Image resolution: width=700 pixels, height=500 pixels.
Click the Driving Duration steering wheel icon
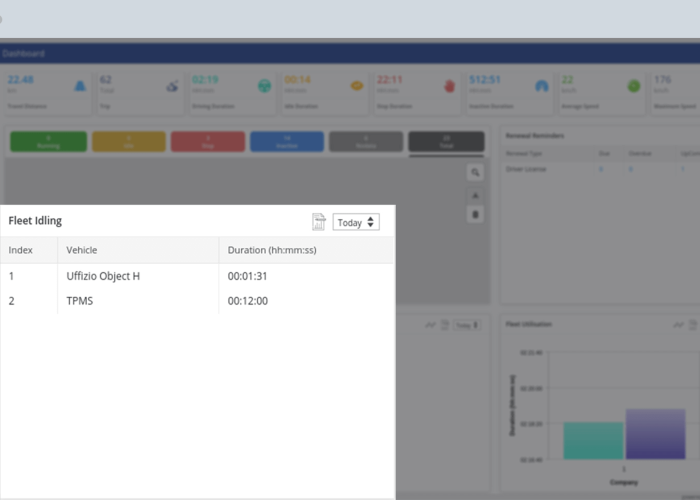click(264, 86)
